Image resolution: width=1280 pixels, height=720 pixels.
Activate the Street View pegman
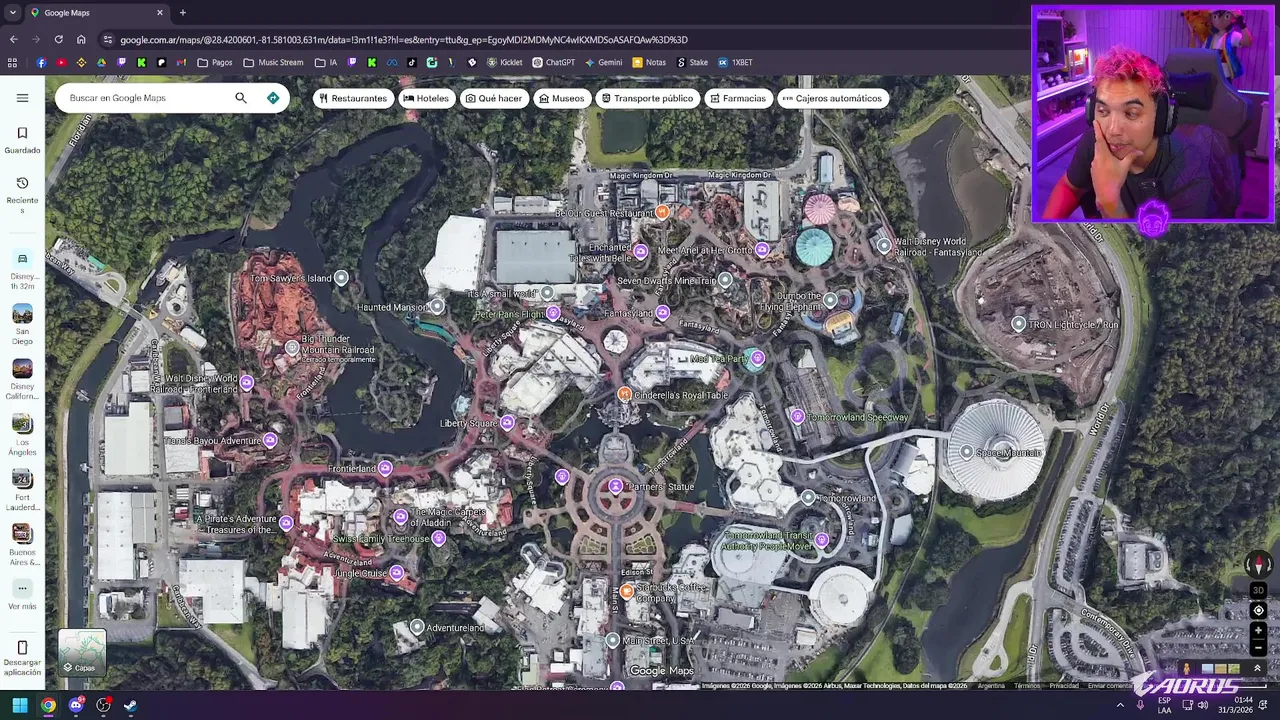pos(1187,668)
